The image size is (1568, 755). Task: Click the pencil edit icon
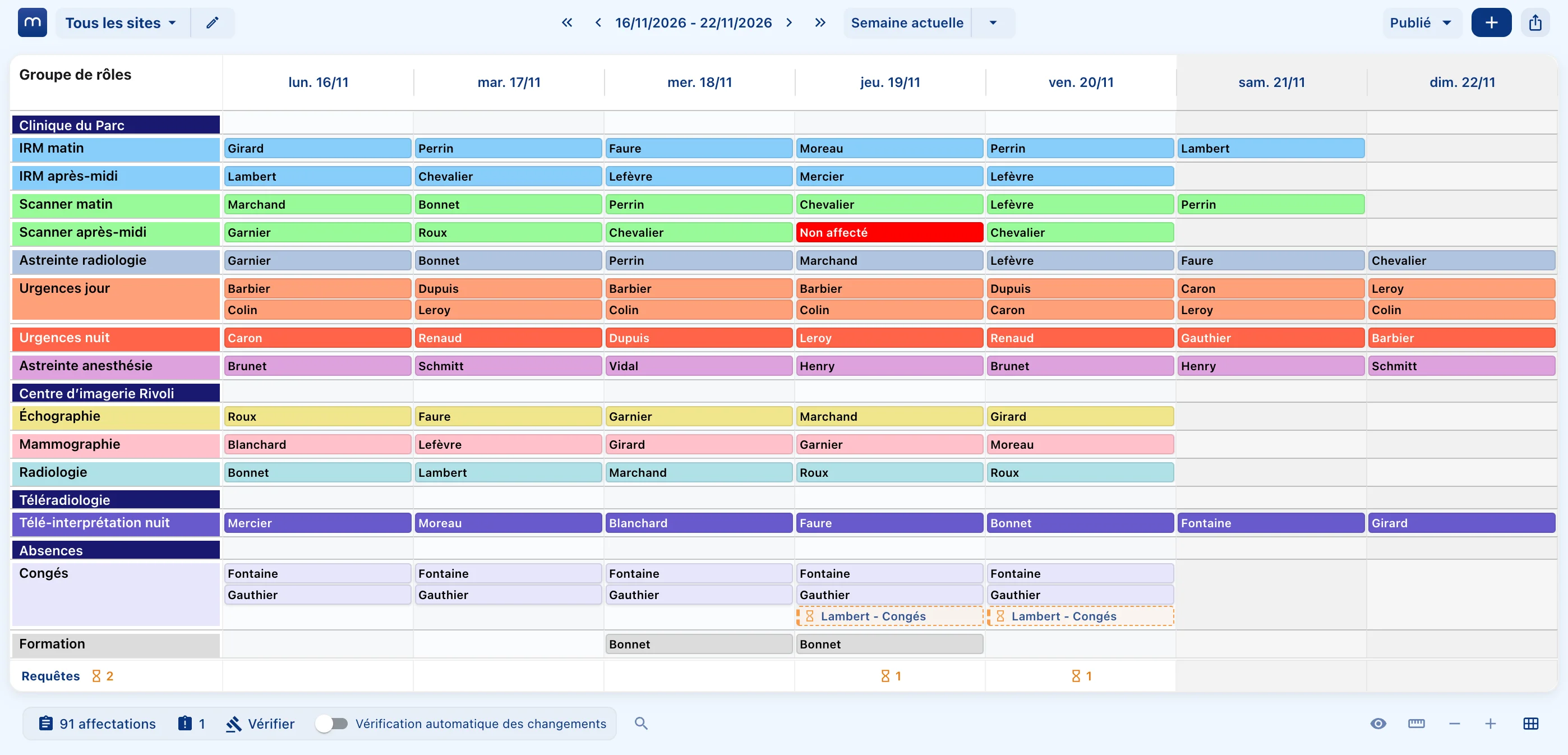click(x=213, y=23)
